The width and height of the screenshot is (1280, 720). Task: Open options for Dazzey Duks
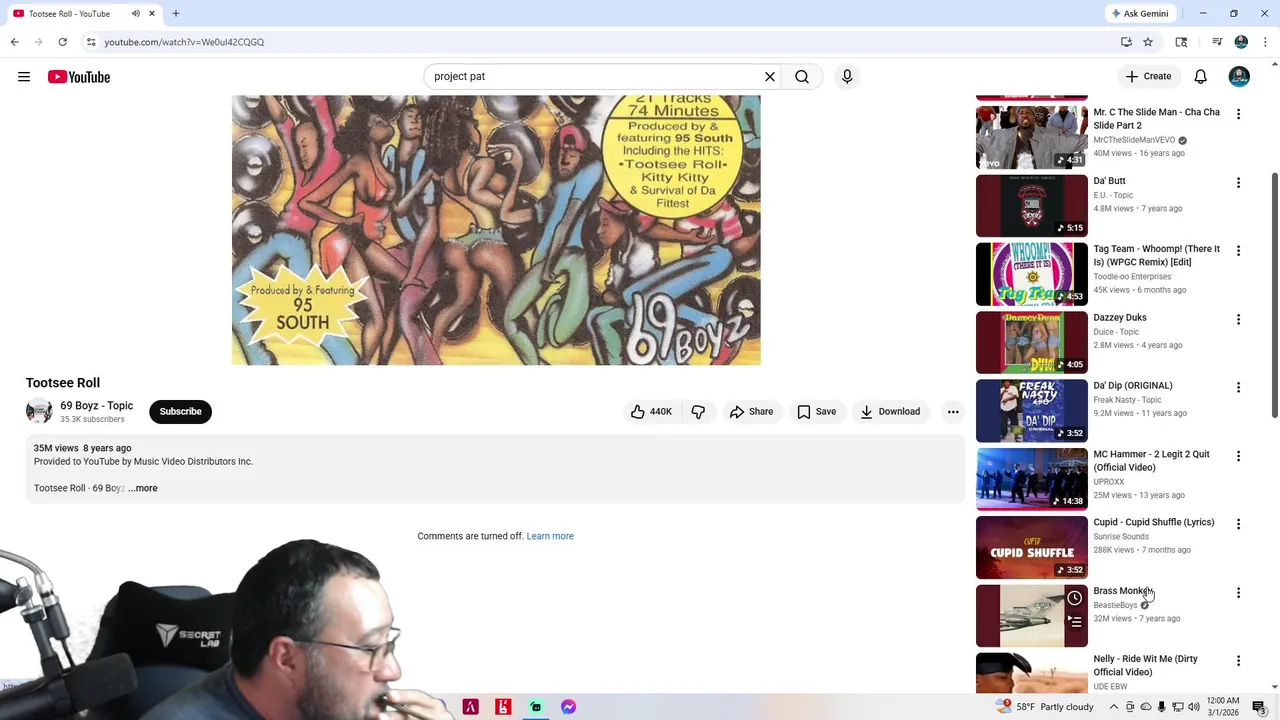1238,320
